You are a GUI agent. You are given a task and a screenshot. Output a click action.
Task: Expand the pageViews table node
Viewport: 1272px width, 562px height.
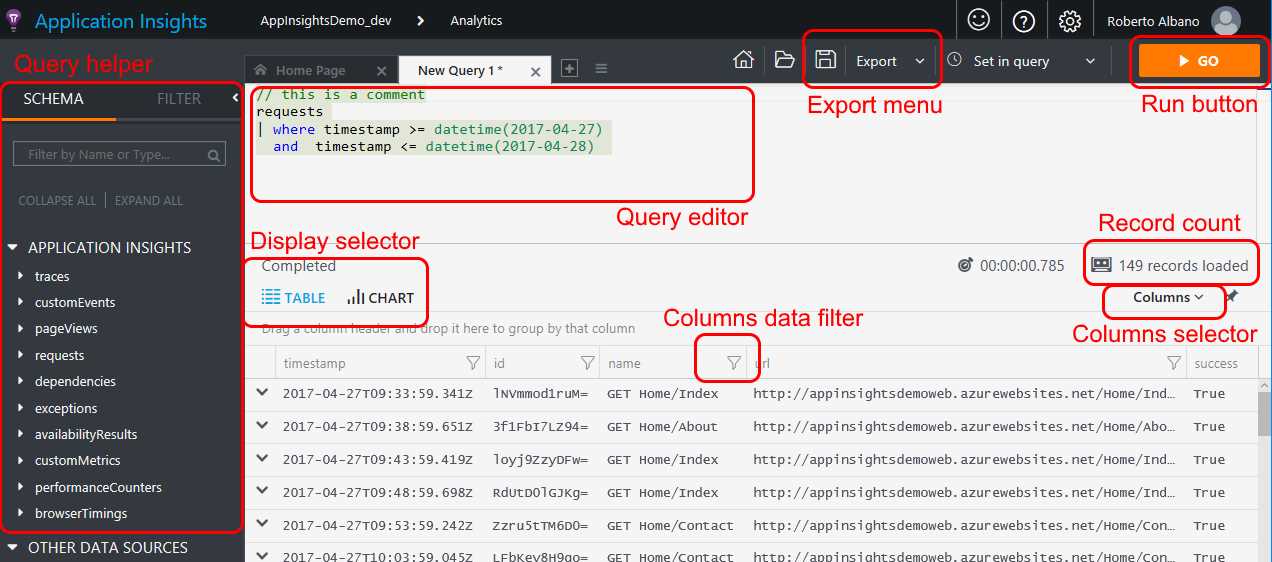[21, 328]
